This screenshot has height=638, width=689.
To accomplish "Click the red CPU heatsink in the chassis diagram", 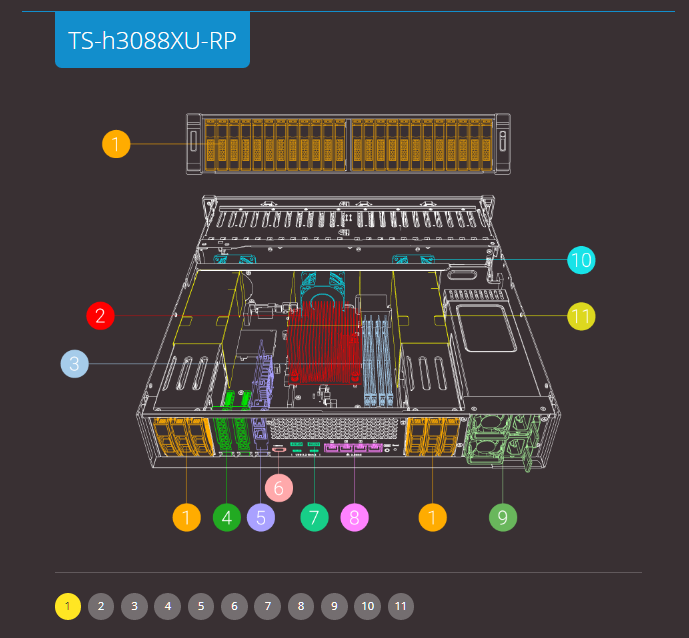I will (x=324, y=342).
